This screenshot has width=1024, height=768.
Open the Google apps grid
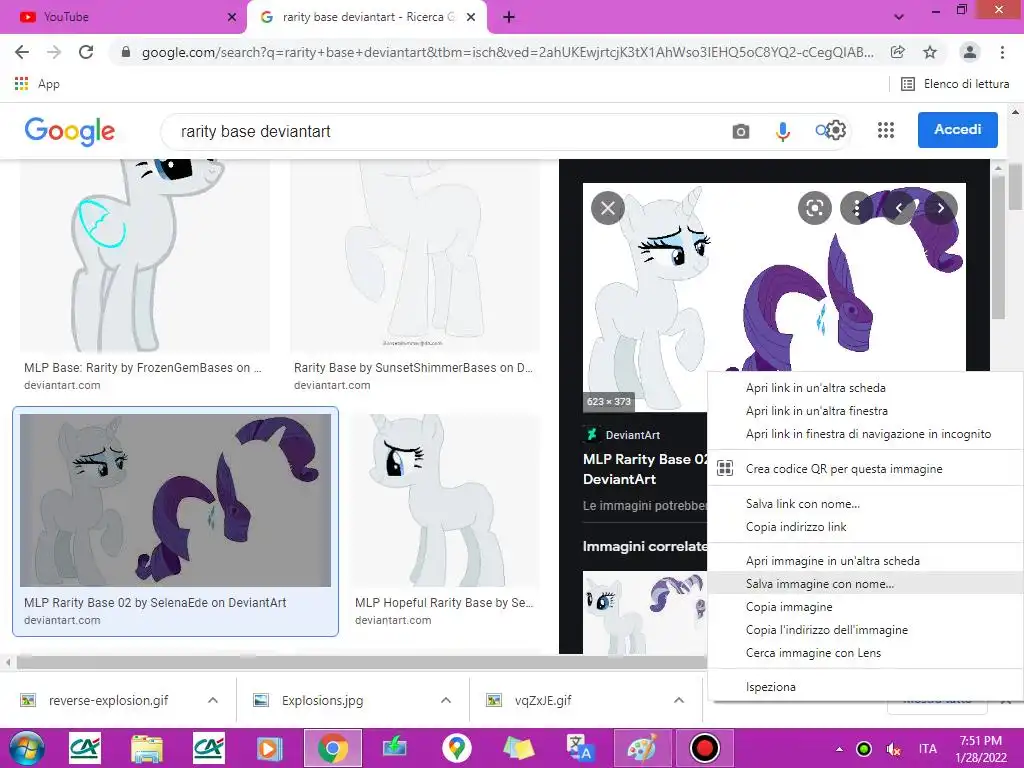(886, 131)
